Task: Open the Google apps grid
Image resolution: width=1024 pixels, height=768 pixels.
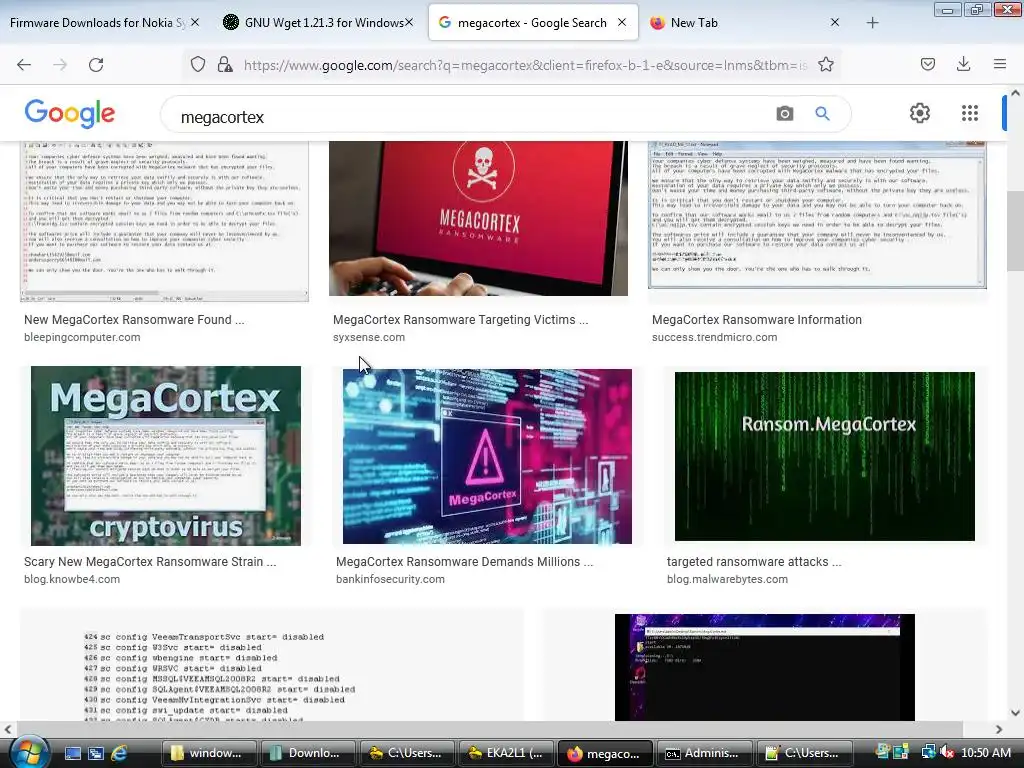Action: point(970,113)
